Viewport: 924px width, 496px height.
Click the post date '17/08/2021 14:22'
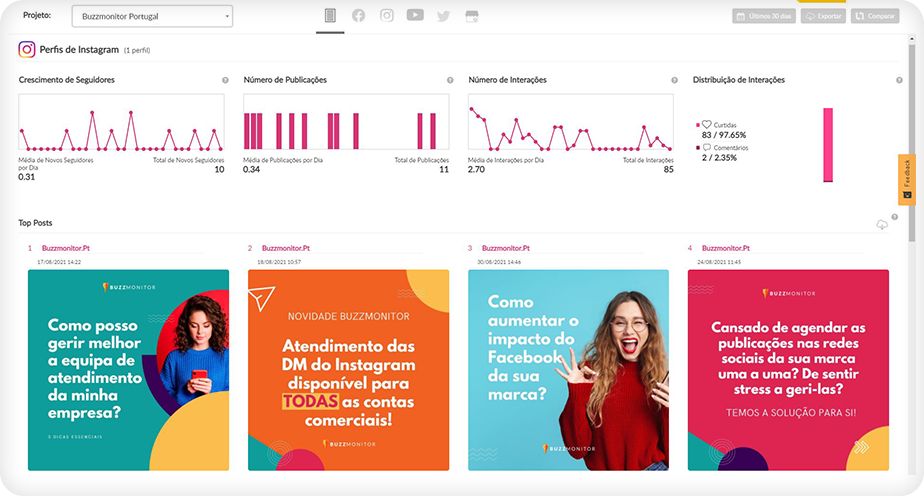(x=59, y=262)
